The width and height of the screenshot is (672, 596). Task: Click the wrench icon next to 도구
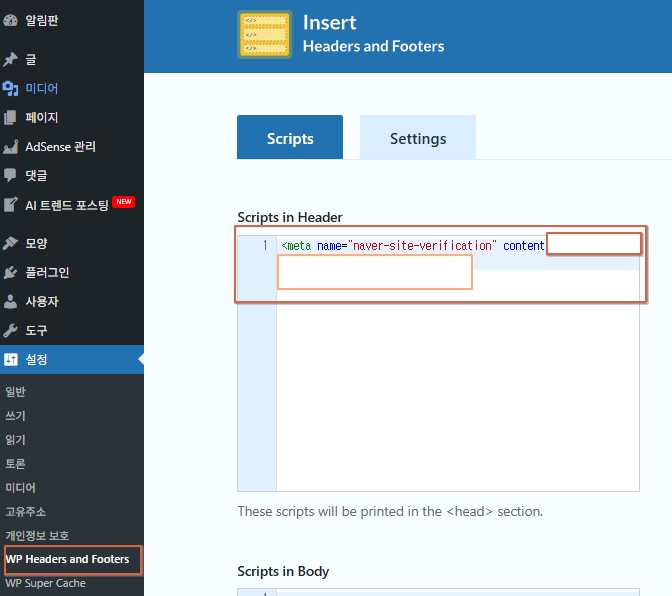11,330
